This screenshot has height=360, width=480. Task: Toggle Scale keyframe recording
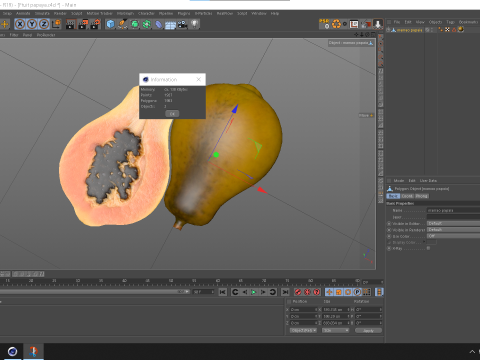coord(339,292)
